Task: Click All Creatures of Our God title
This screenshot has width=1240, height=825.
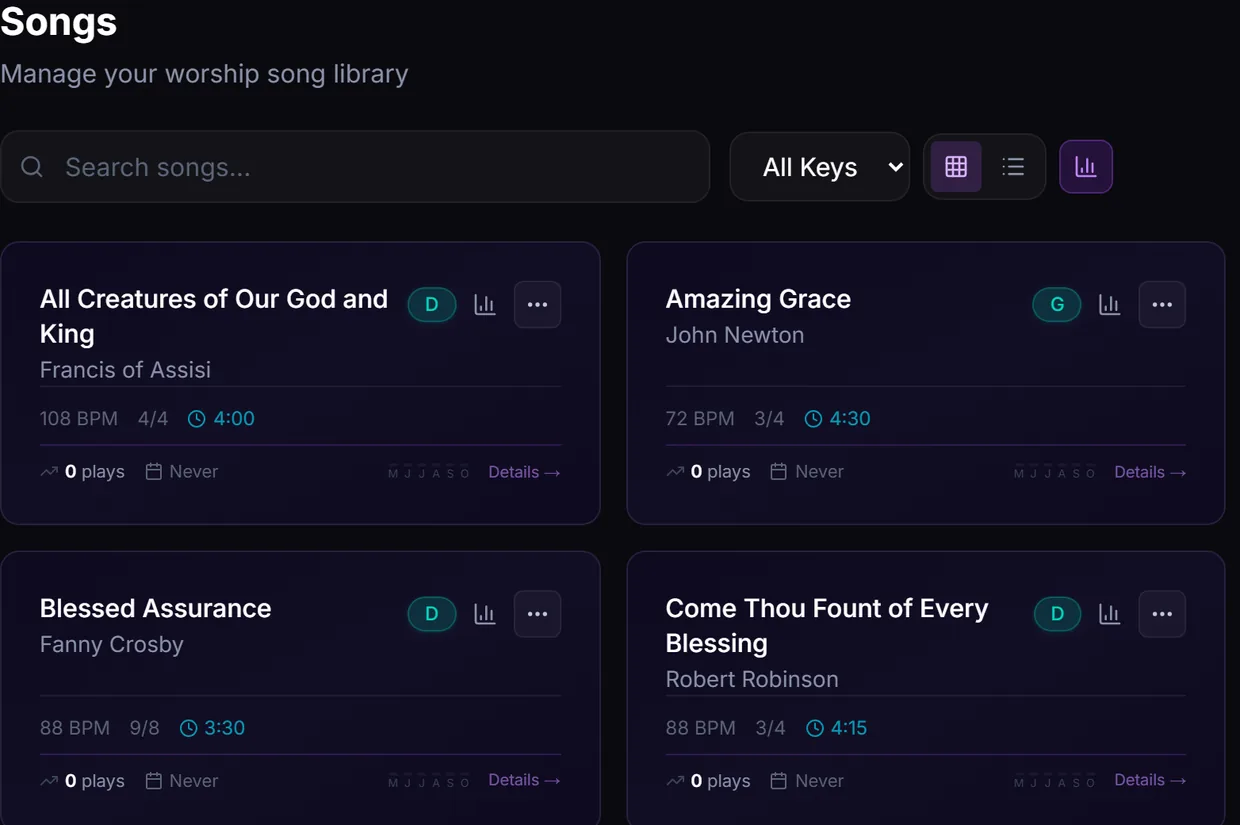Action: tap(214, 316)
